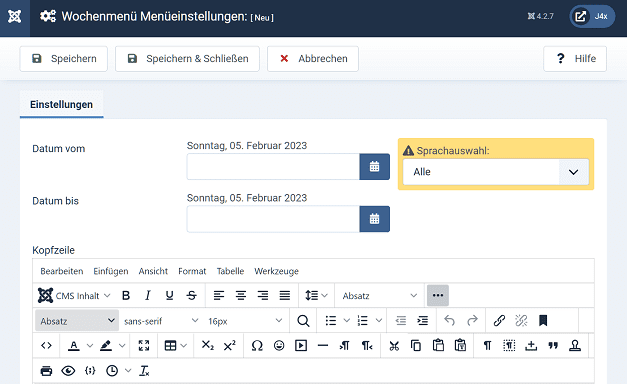This screenshot has width=627, height=384.
Task: Toggle fullscreen editor mode
Action: (144, 346)
